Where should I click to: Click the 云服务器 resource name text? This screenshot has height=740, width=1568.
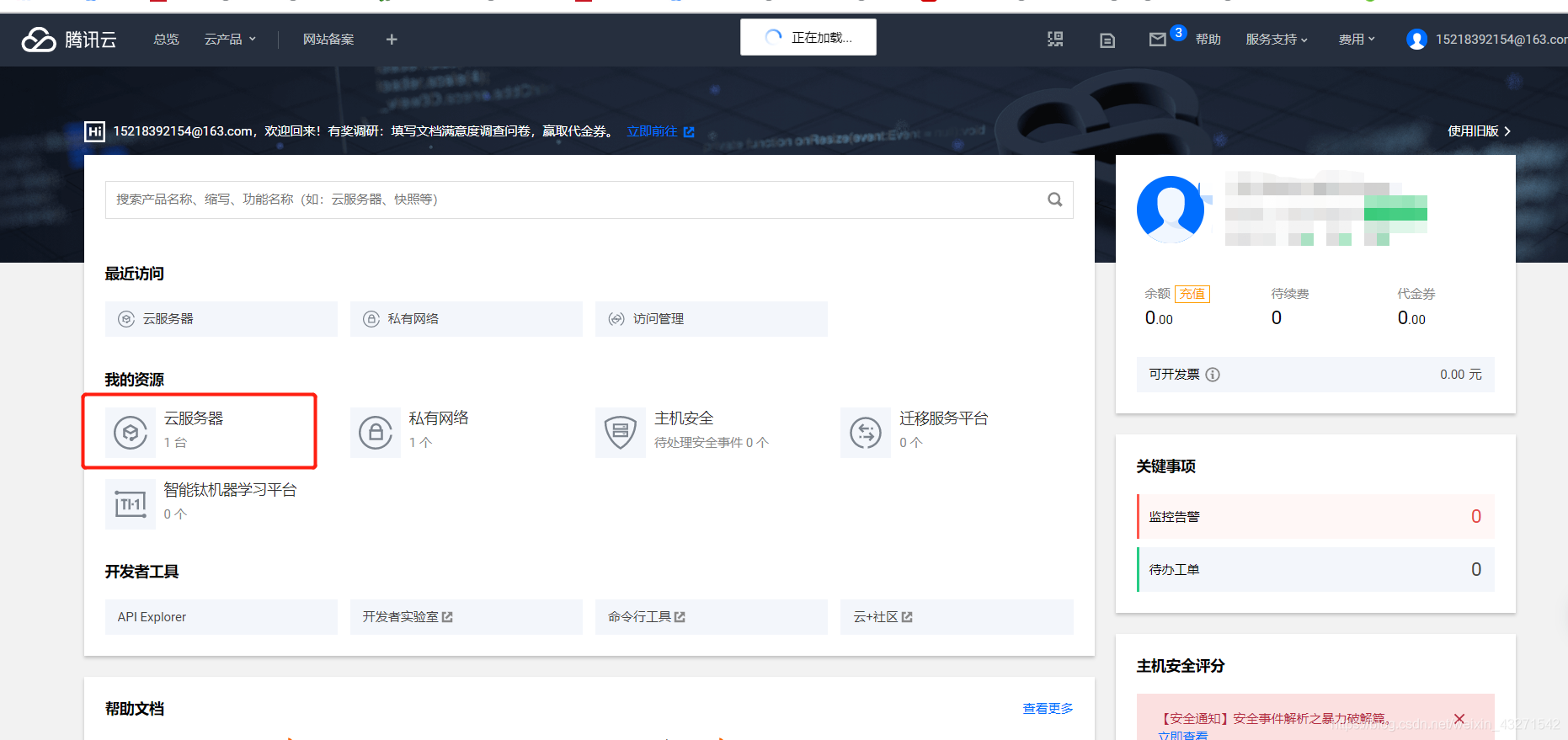(x=194, y=418)
